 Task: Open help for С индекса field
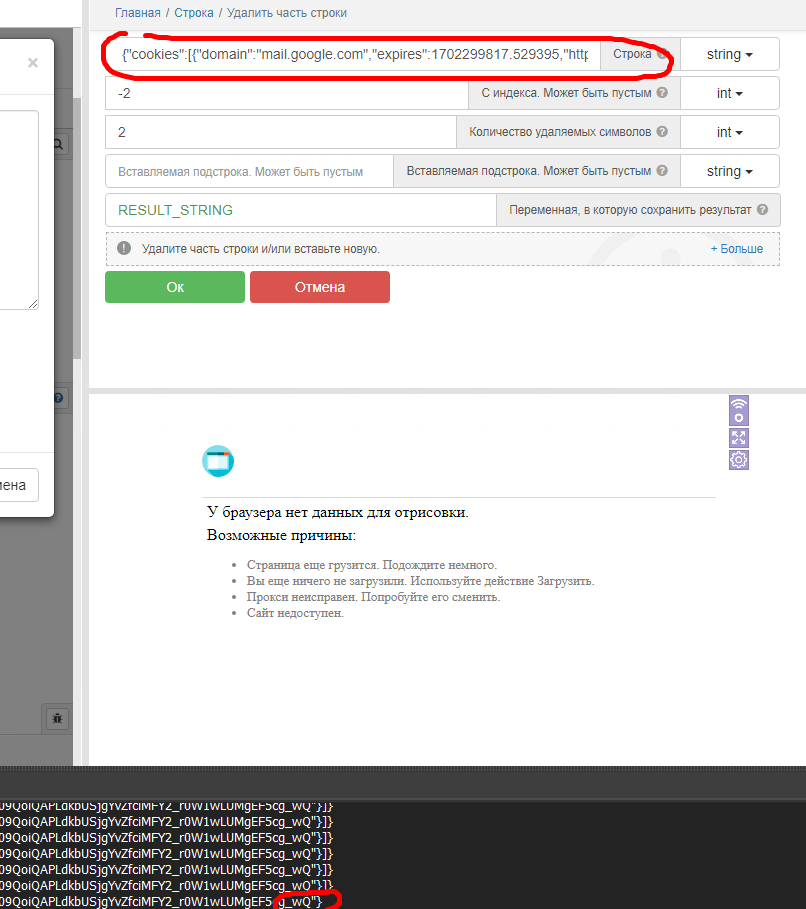coord(661,93)
